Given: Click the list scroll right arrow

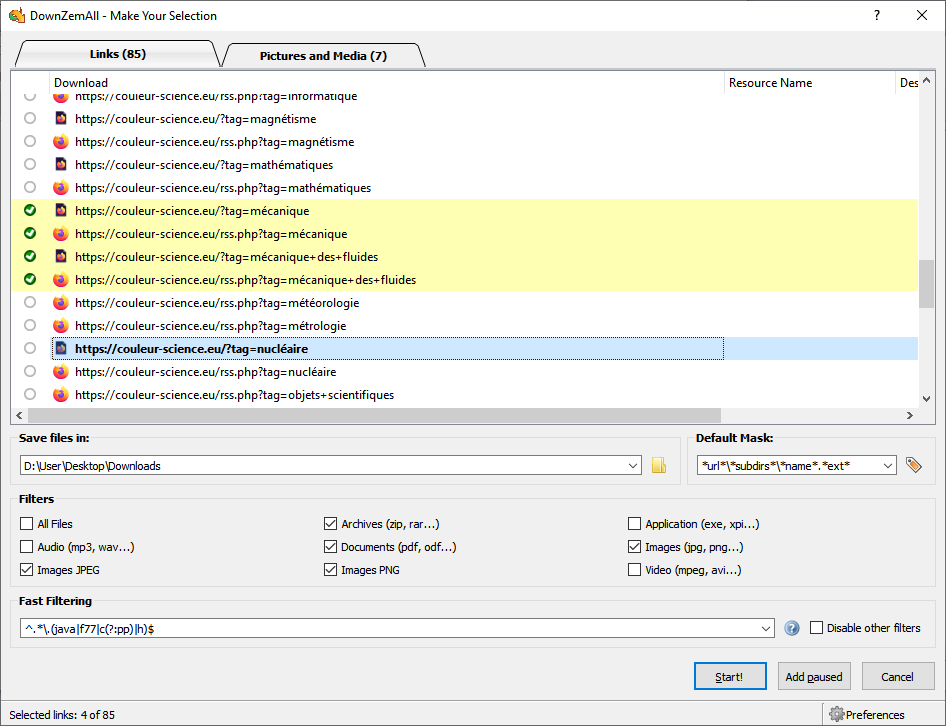Looking at the screenshot, I should pos(910,415).
